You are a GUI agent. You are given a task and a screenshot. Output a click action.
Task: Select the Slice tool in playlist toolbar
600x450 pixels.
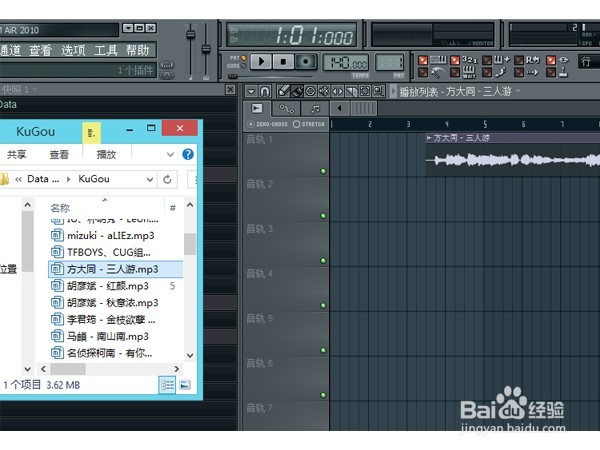[351, 91]
